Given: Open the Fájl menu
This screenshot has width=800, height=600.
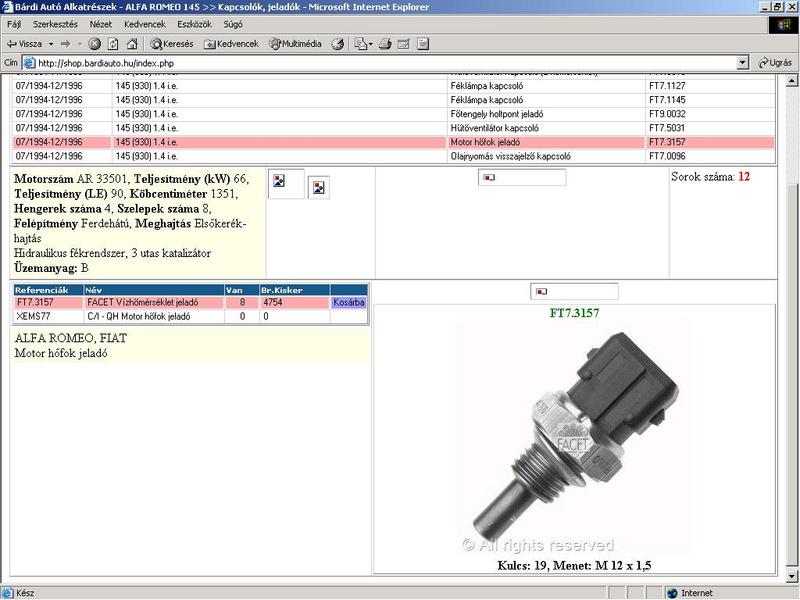Looking at the screenshot, I should click(x=15, y=23).
